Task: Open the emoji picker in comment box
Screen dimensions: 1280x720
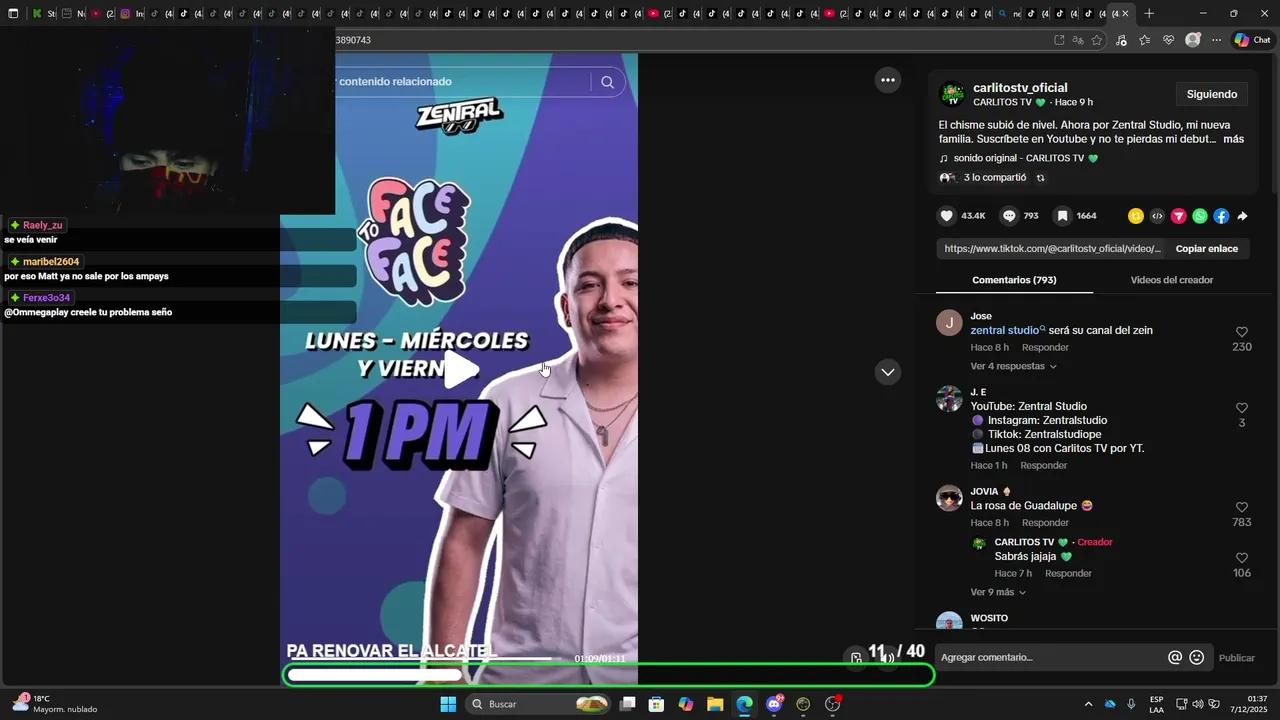Action: click(x=1197, y=657)
